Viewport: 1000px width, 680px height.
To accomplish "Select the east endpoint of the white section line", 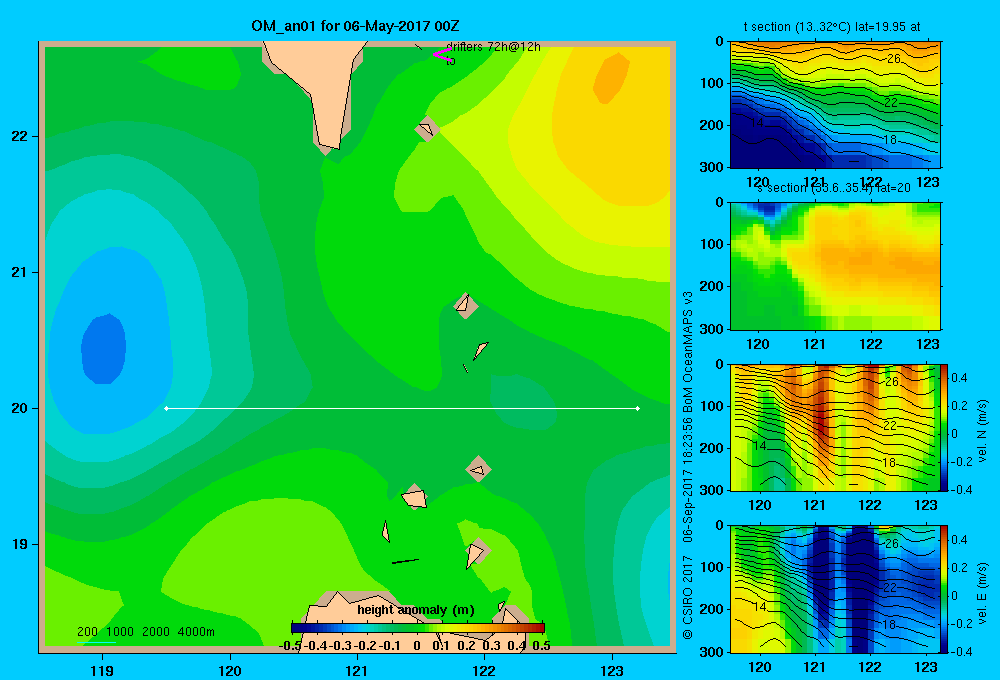I will 638,408.
